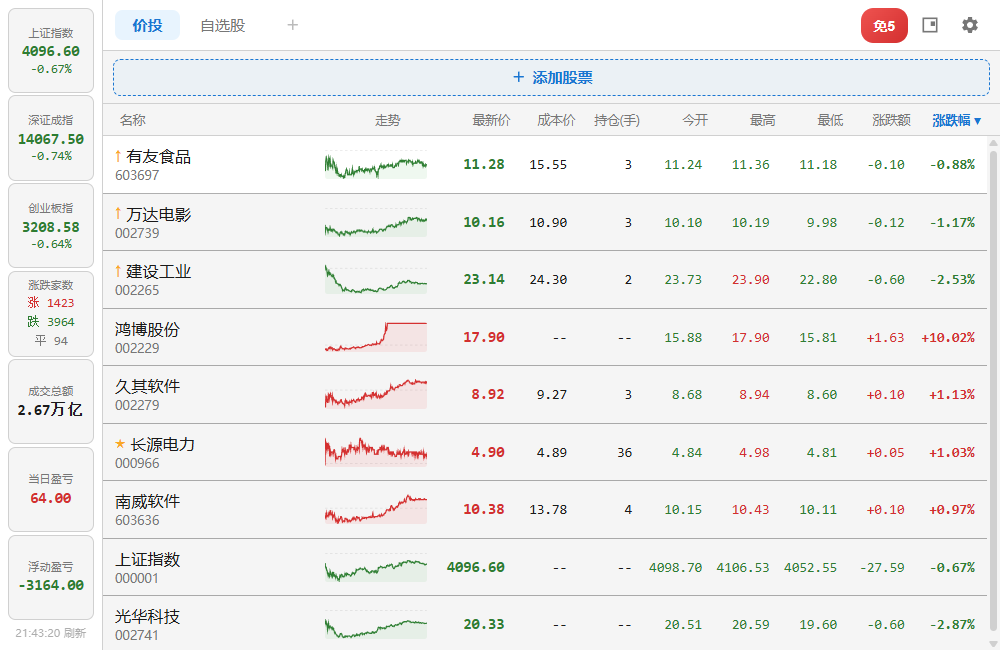1000x651 pixels.
Task: Toggle the star favorite marker on 长源电力
Action: point(122,443)
